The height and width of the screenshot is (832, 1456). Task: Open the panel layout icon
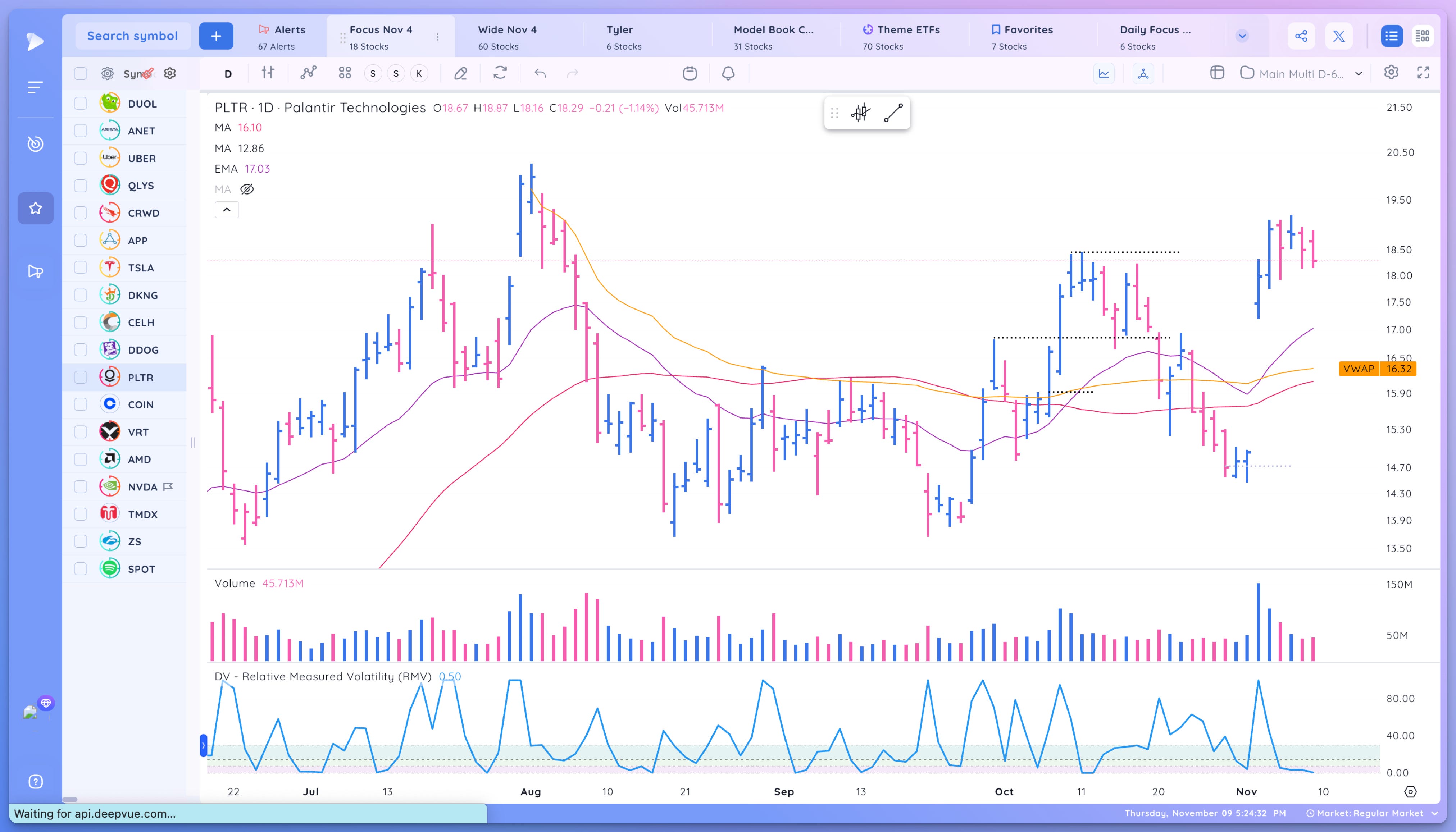tap(1217, 73)
